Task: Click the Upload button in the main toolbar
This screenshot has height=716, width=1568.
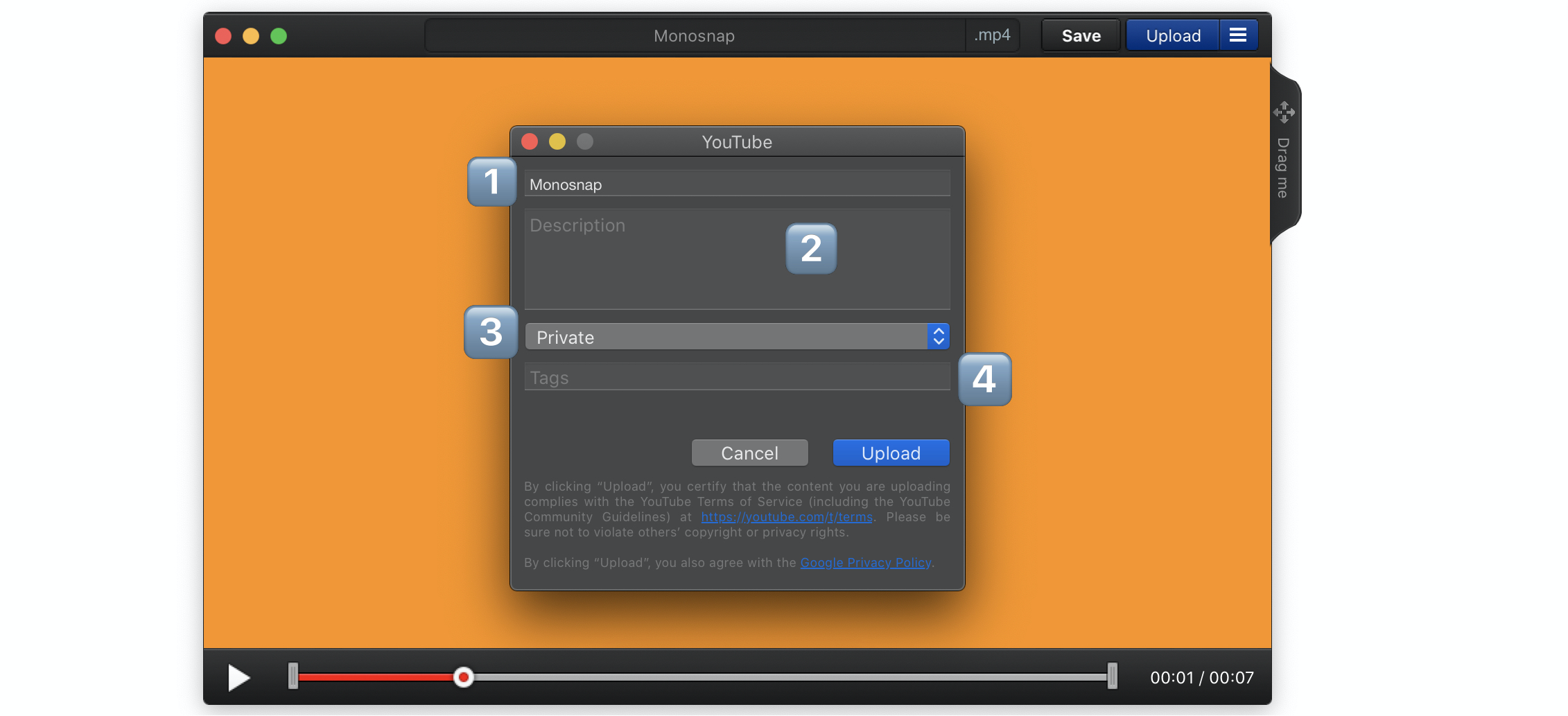Action: tap(1173, 35)
